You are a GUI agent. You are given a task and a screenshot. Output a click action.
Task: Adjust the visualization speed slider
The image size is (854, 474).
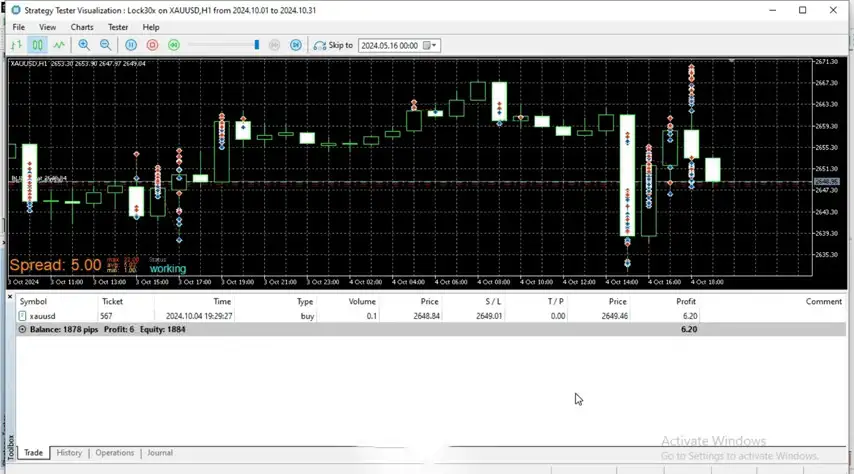tap(256, 45)
